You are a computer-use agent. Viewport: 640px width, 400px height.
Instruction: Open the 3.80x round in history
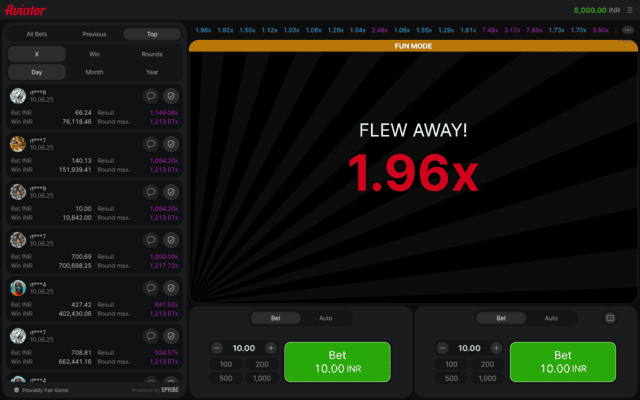[600, 30]
